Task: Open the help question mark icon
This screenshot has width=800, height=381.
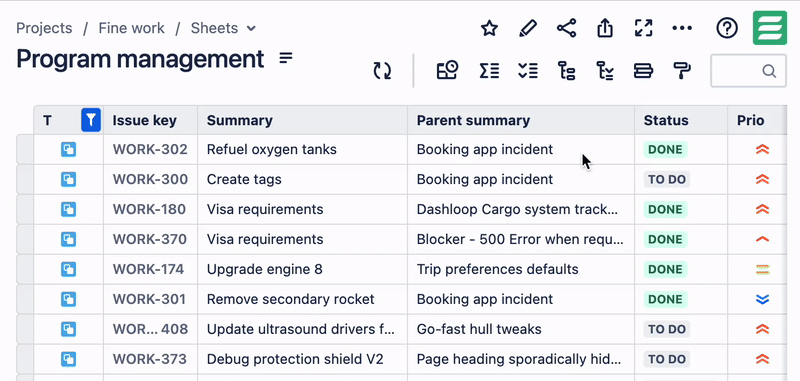Action: [727, 28]
